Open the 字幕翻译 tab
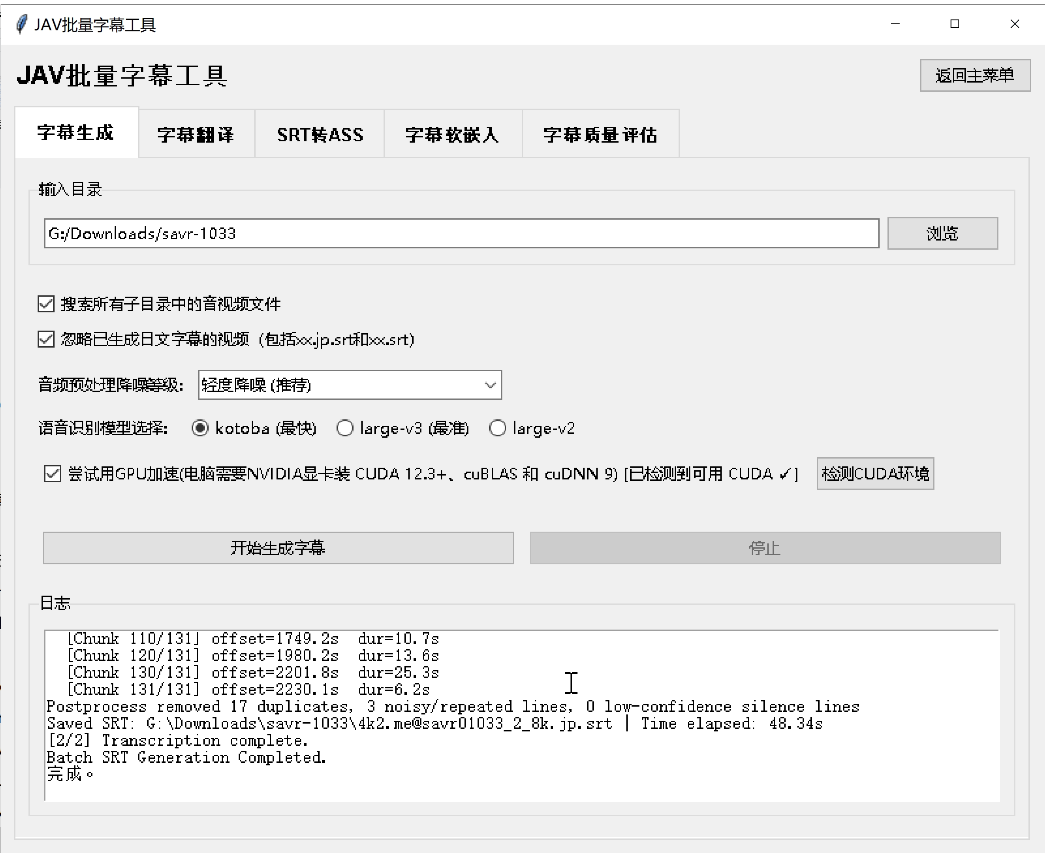Viewport: 1045px width, 853px height. [196, 135]
